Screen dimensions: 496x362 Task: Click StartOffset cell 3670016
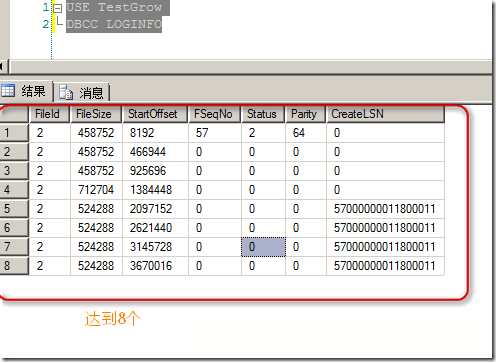tap(155, 266)
